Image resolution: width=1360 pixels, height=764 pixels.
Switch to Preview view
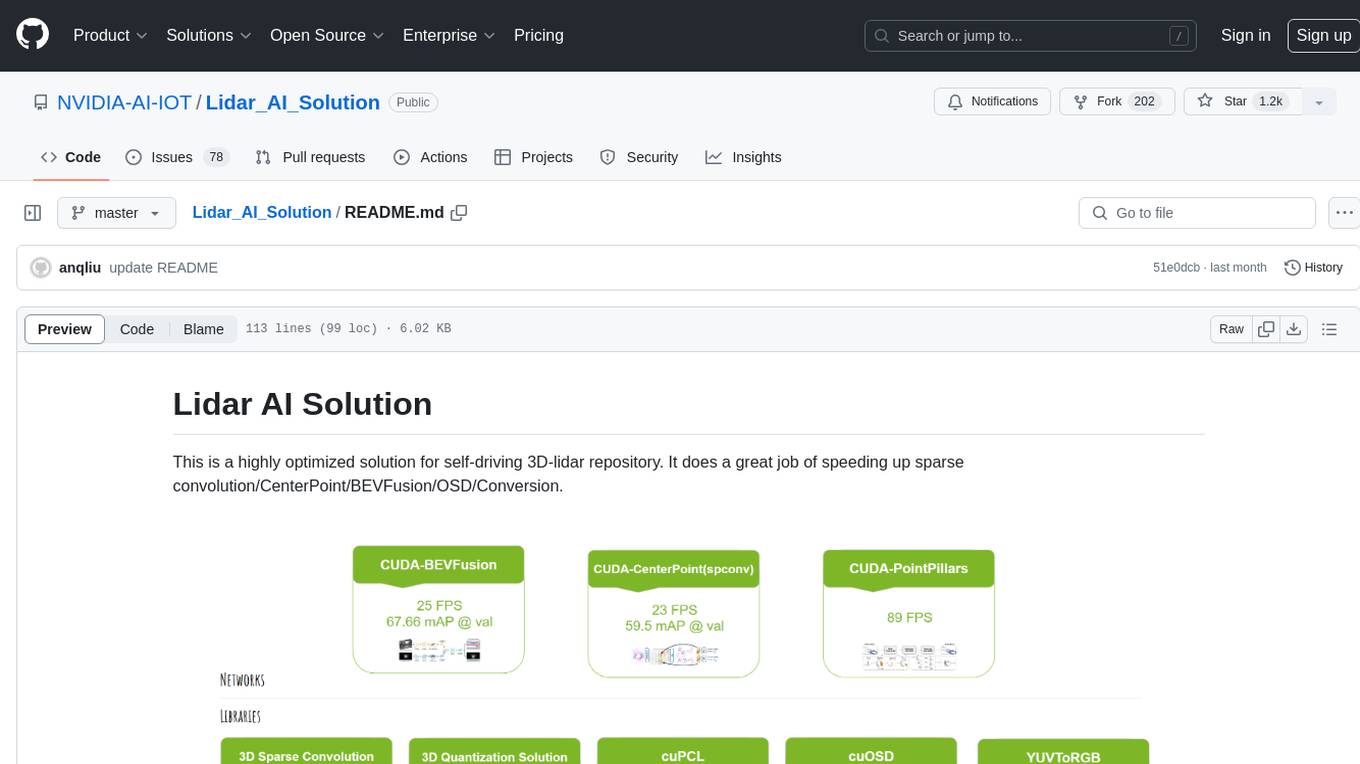pos(65,329)
